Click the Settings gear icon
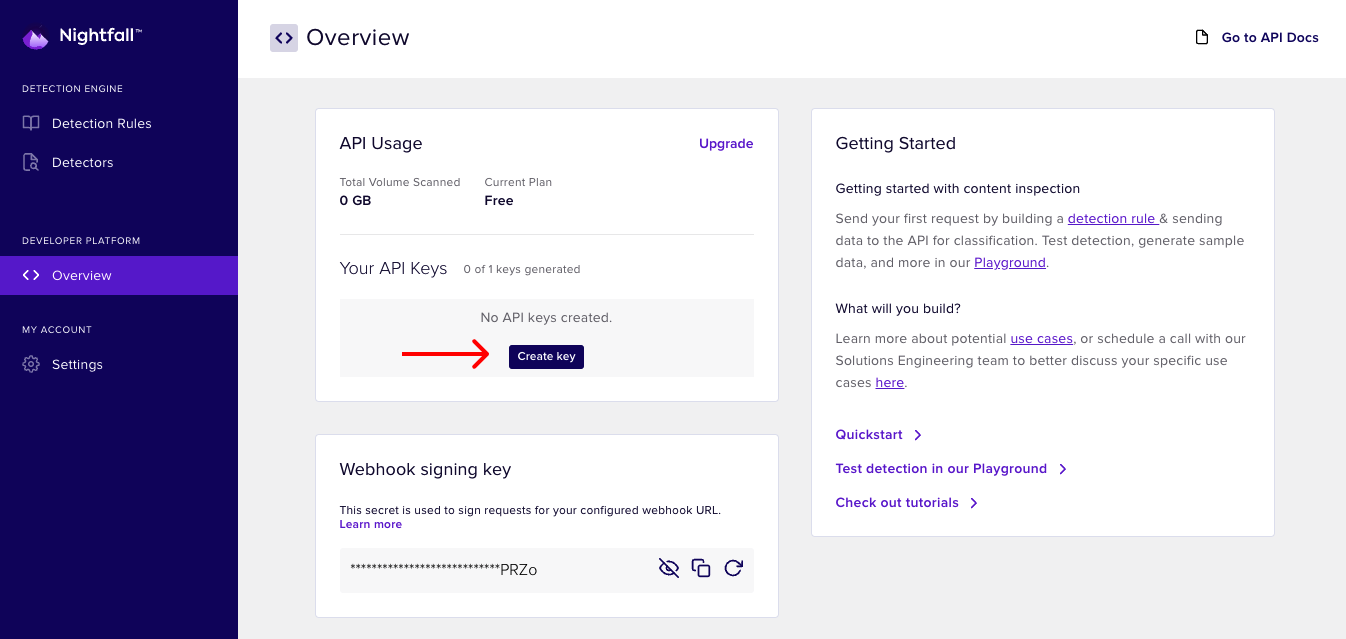1346x639 pixels. (31, 364)
